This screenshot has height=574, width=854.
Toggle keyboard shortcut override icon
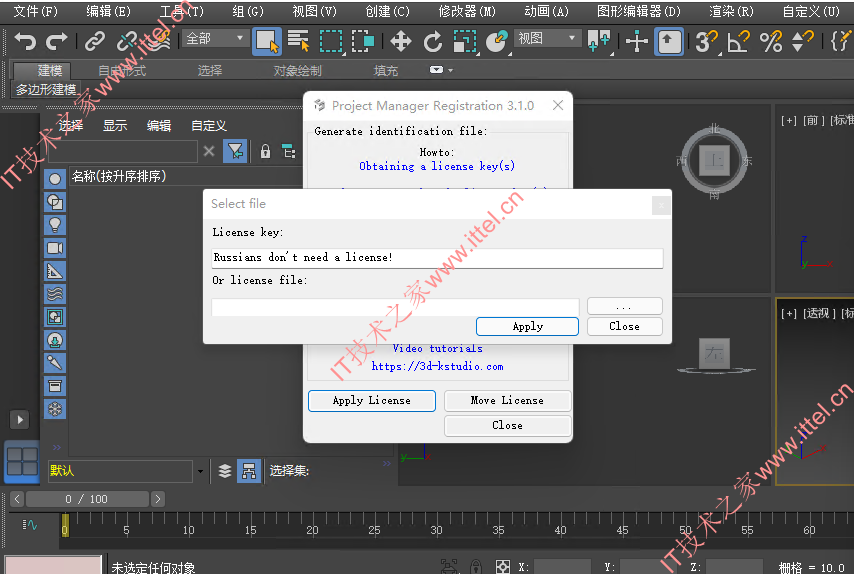(669, 41)
